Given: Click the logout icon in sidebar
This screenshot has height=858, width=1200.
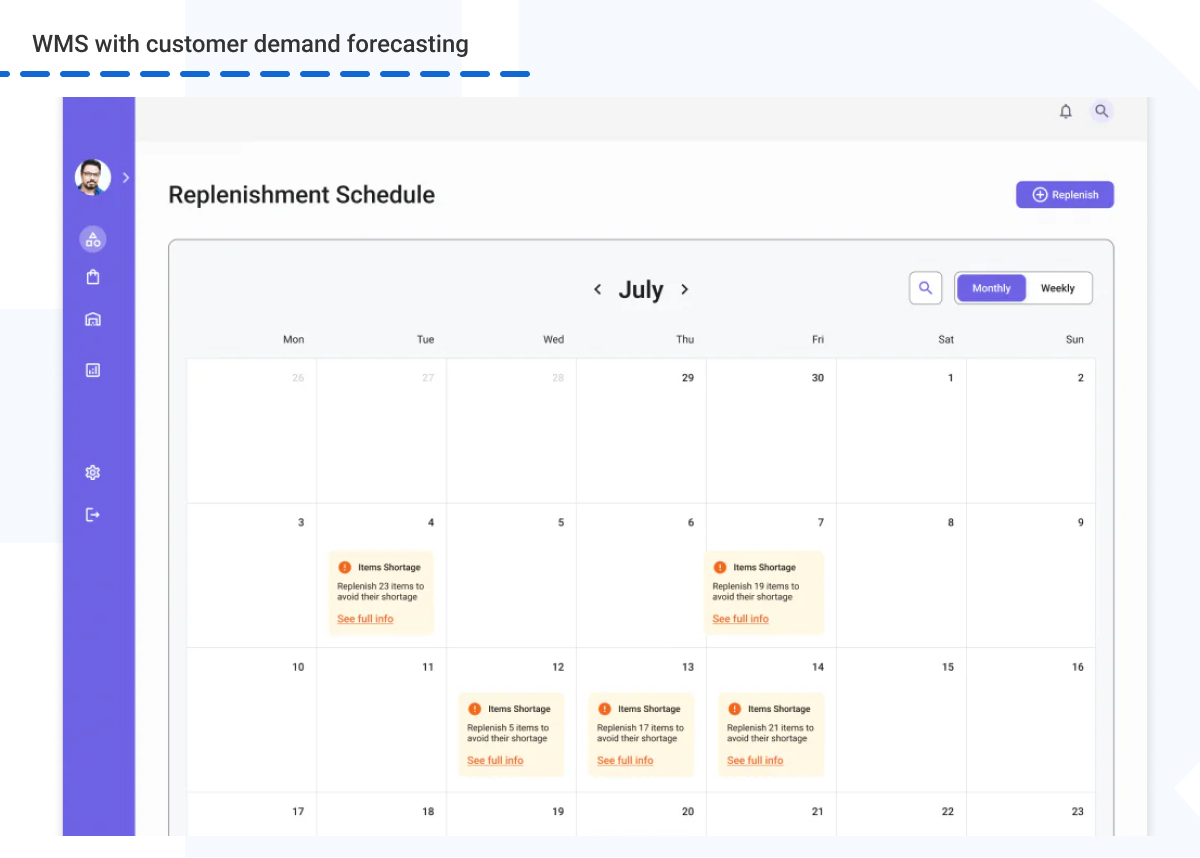Looking at the screenshot, I should 93,515.
